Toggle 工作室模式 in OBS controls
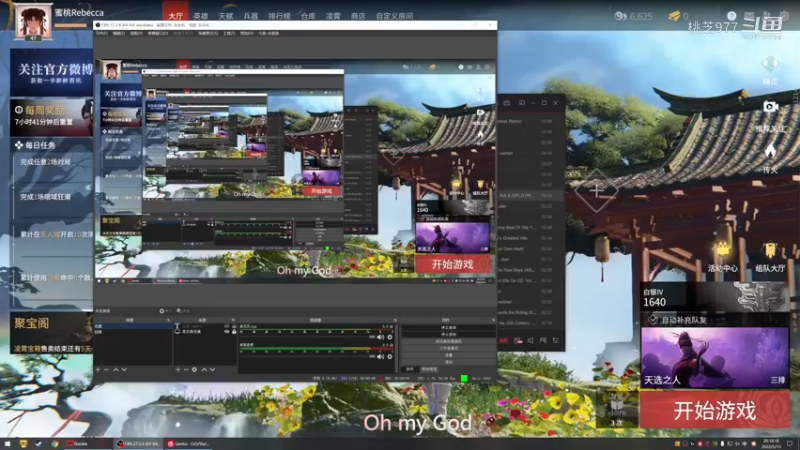 pyautogui.click(x=448, y=348)
